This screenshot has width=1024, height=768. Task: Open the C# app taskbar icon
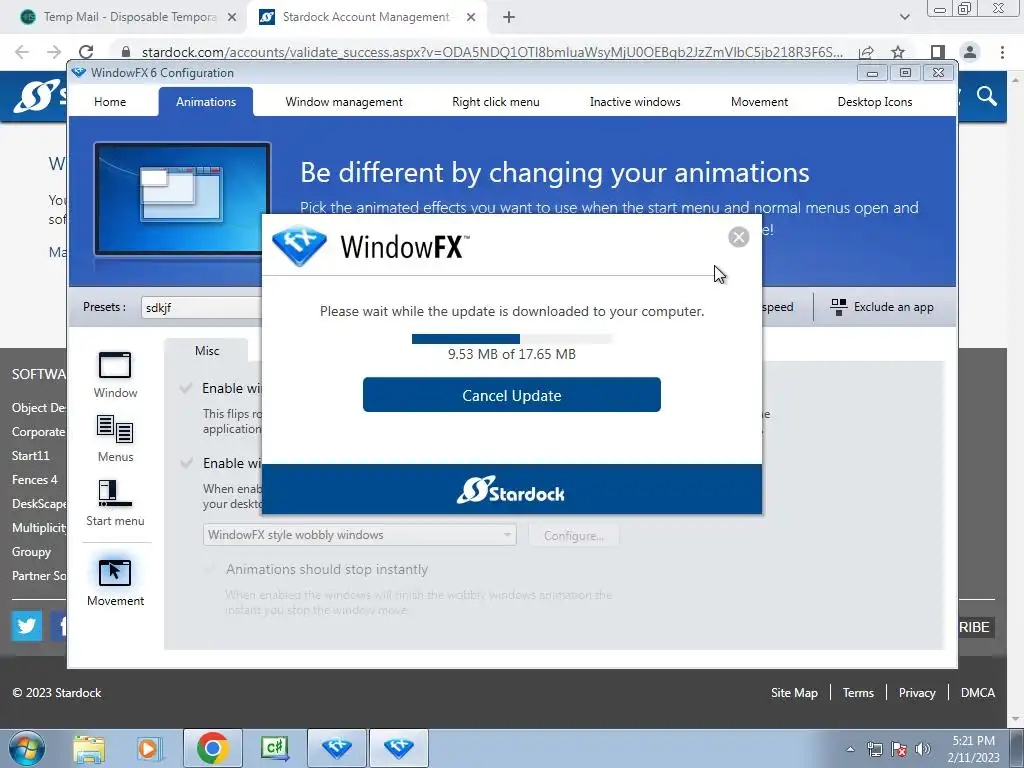pyautogui.click(x=274, y=748)
